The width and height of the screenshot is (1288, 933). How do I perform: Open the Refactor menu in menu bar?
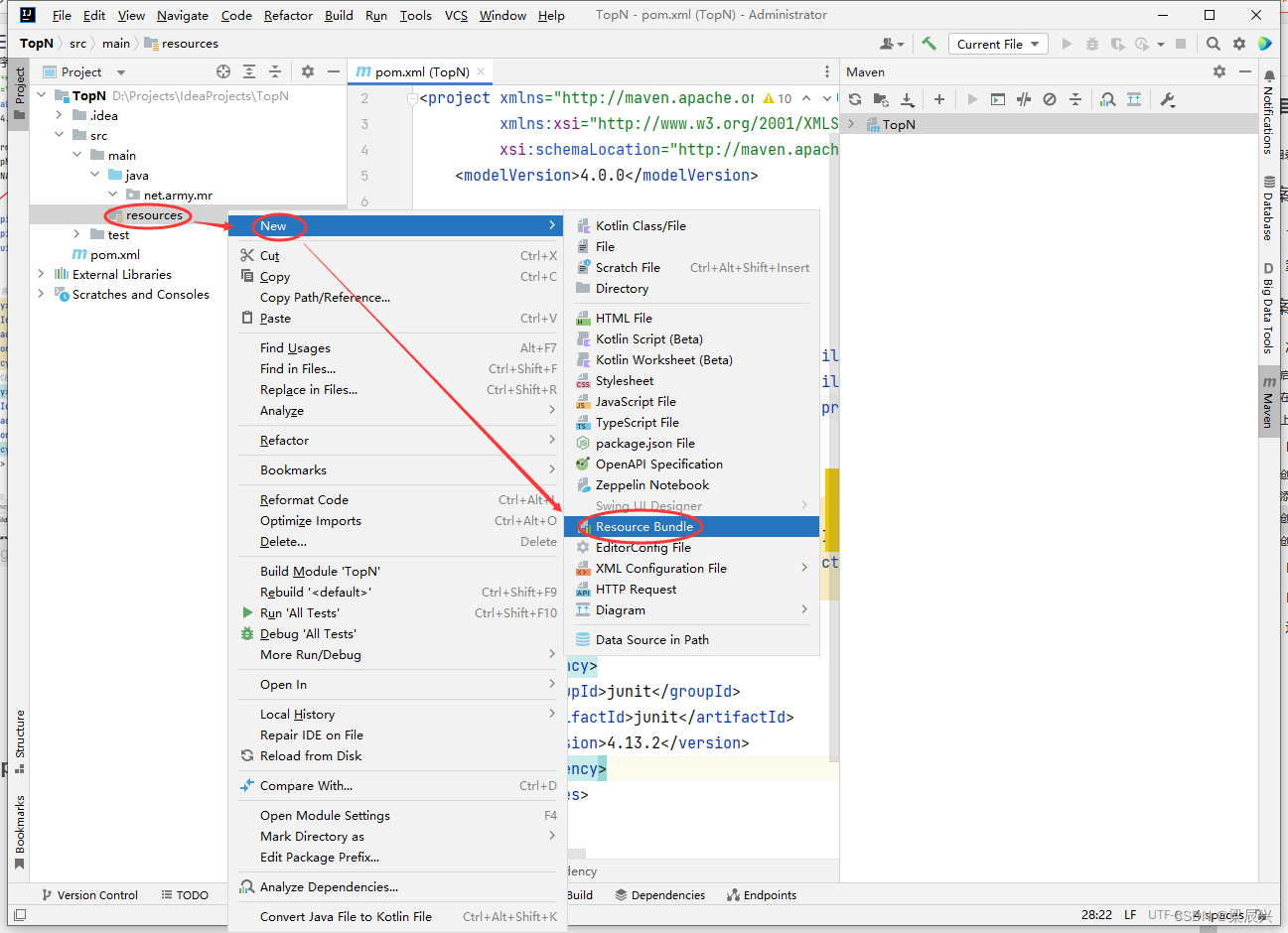pos(288,15)
